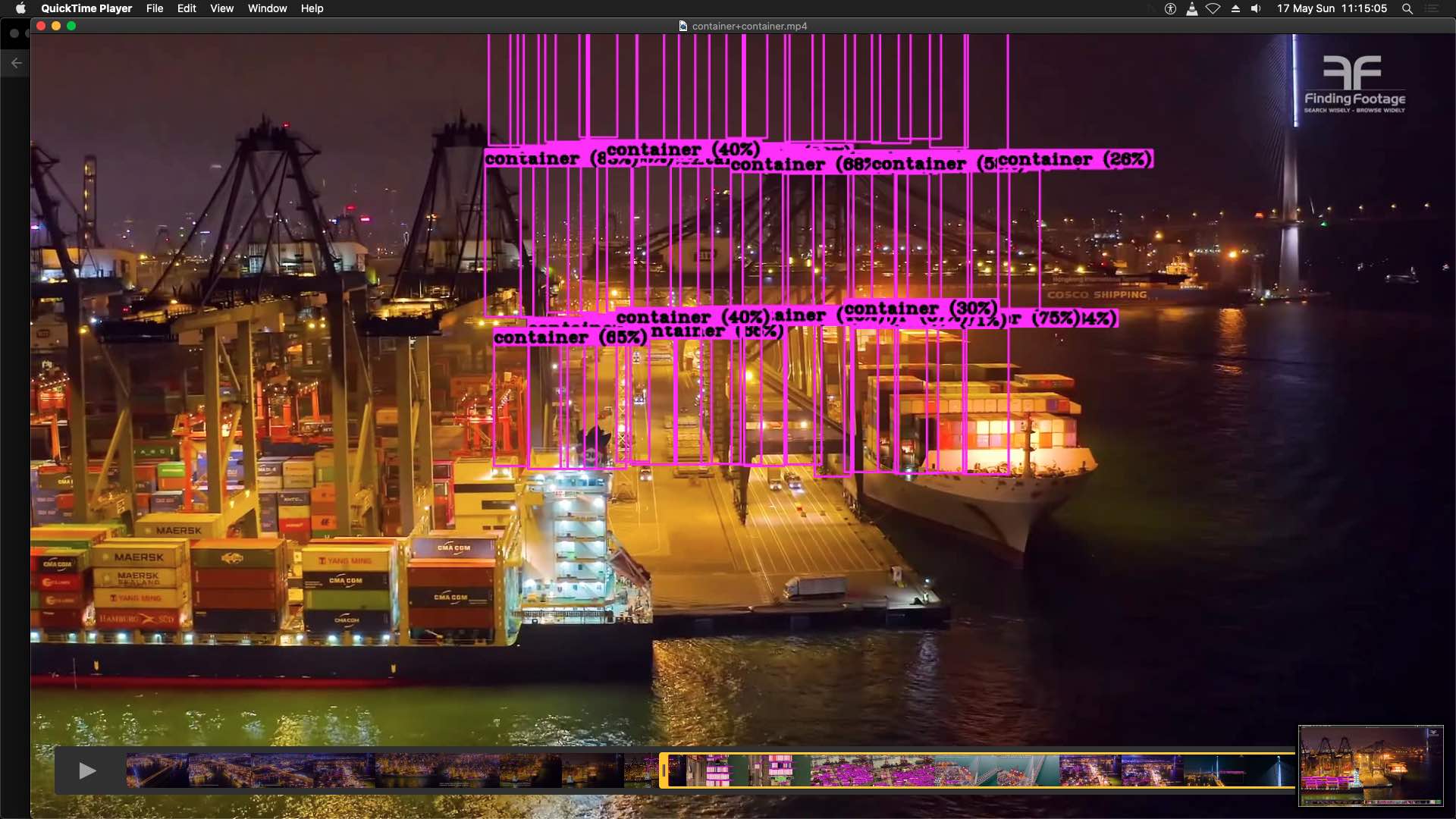
Task: Open Spotlight search magnifier
Action: coord(1407,8)
